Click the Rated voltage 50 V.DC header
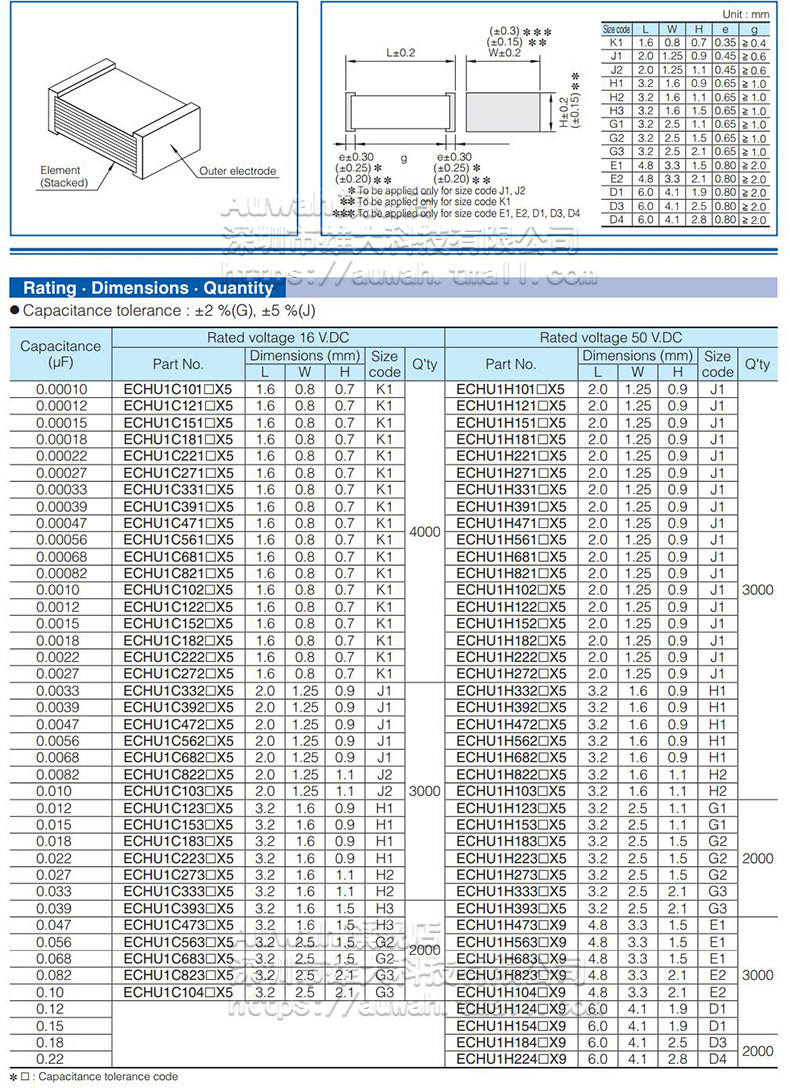The height and width of the screenshot is (1088, 790). point(610,337)
